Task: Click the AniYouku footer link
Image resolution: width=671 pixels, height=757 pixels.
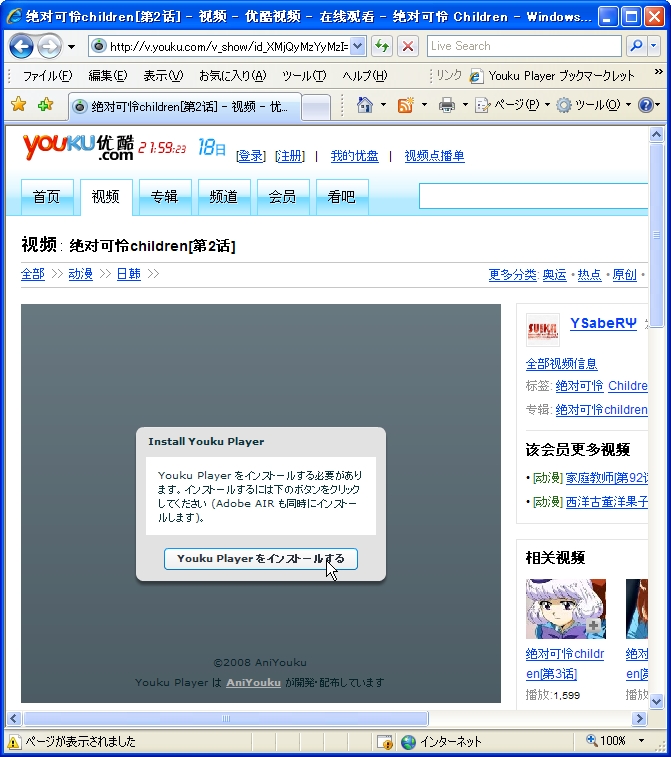Action: pos(253,683)
